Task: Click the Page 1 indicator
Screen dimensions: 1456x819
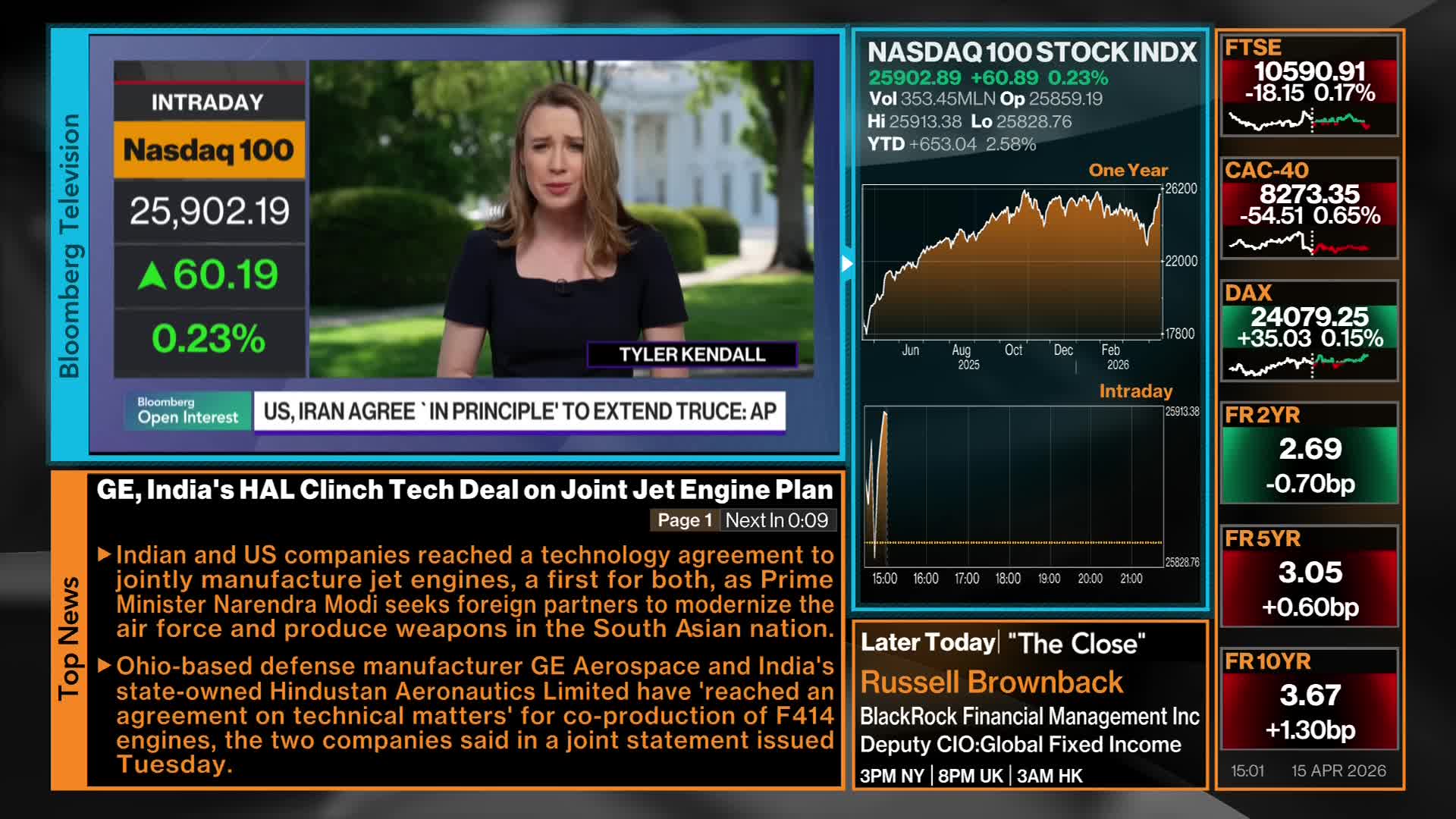Action: click(684, 520)
